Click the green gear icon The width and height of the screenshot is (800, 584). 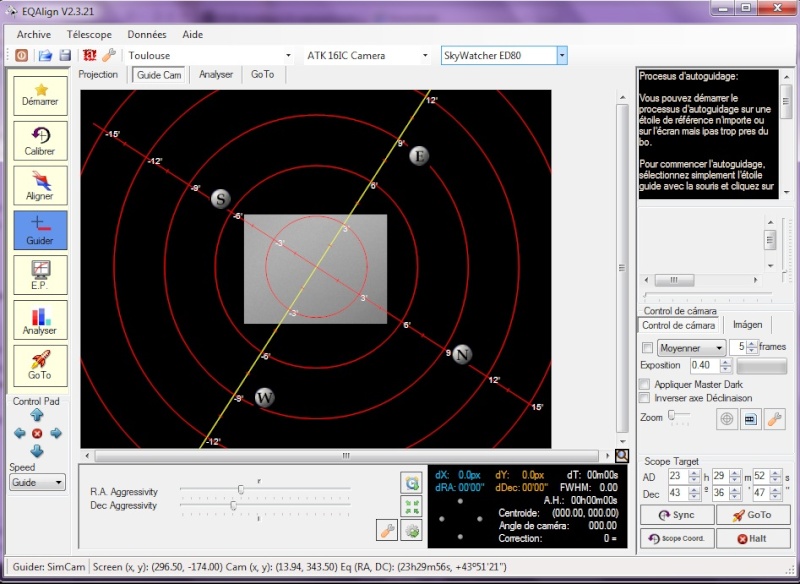point(411,530)
